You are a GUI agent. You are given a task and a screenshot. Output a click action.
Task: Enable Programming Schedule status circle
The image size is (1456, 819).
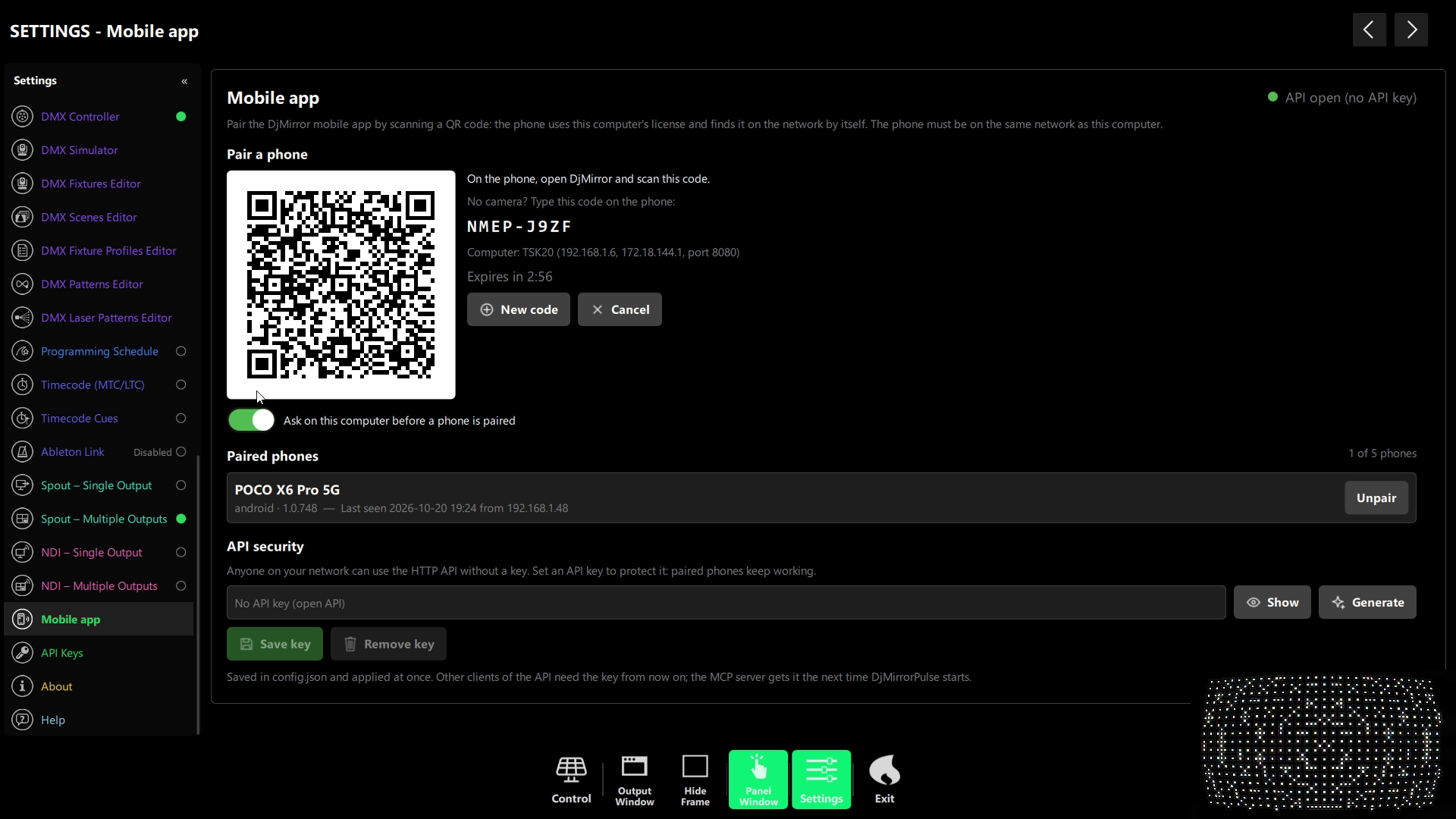point(180,351)
